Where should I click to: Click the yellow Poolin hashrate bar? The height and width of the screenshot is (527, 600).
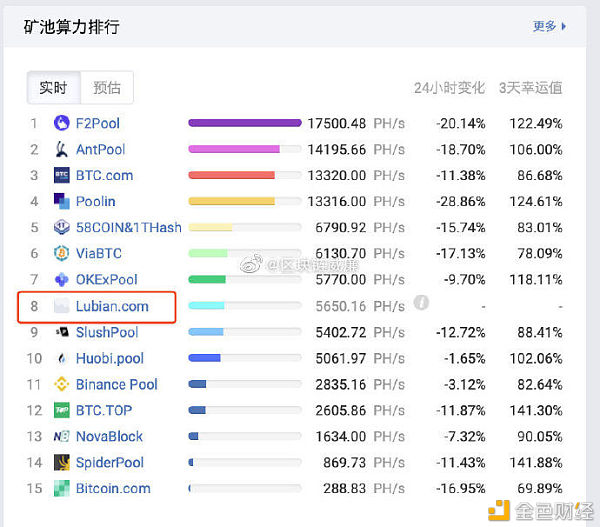click(232, 201)
